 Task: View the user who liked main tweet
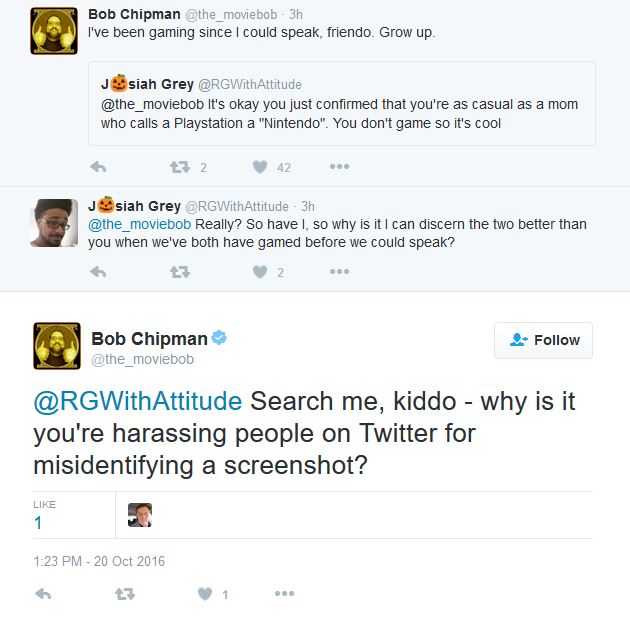pyautogui.click(x=140, y=515)
